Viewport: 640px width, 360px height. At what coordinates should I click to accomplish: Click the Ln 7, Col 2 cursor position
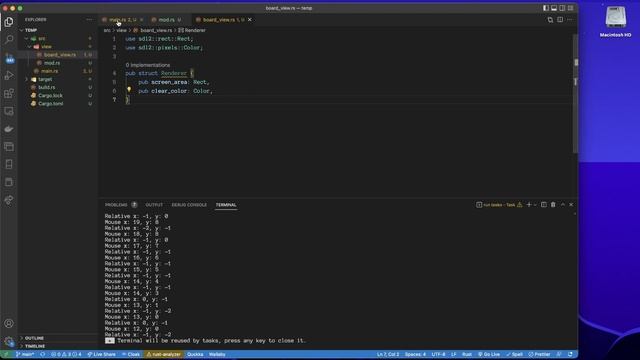388,354
